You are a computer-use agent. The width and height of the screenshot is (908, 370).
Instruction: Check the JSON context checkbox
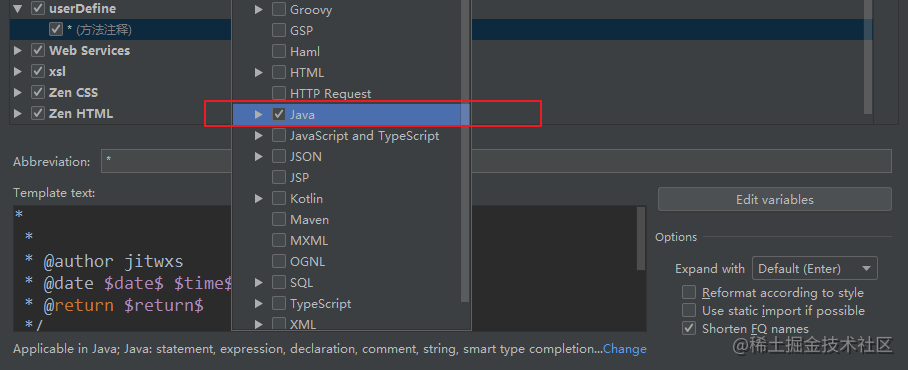(279, 156)
